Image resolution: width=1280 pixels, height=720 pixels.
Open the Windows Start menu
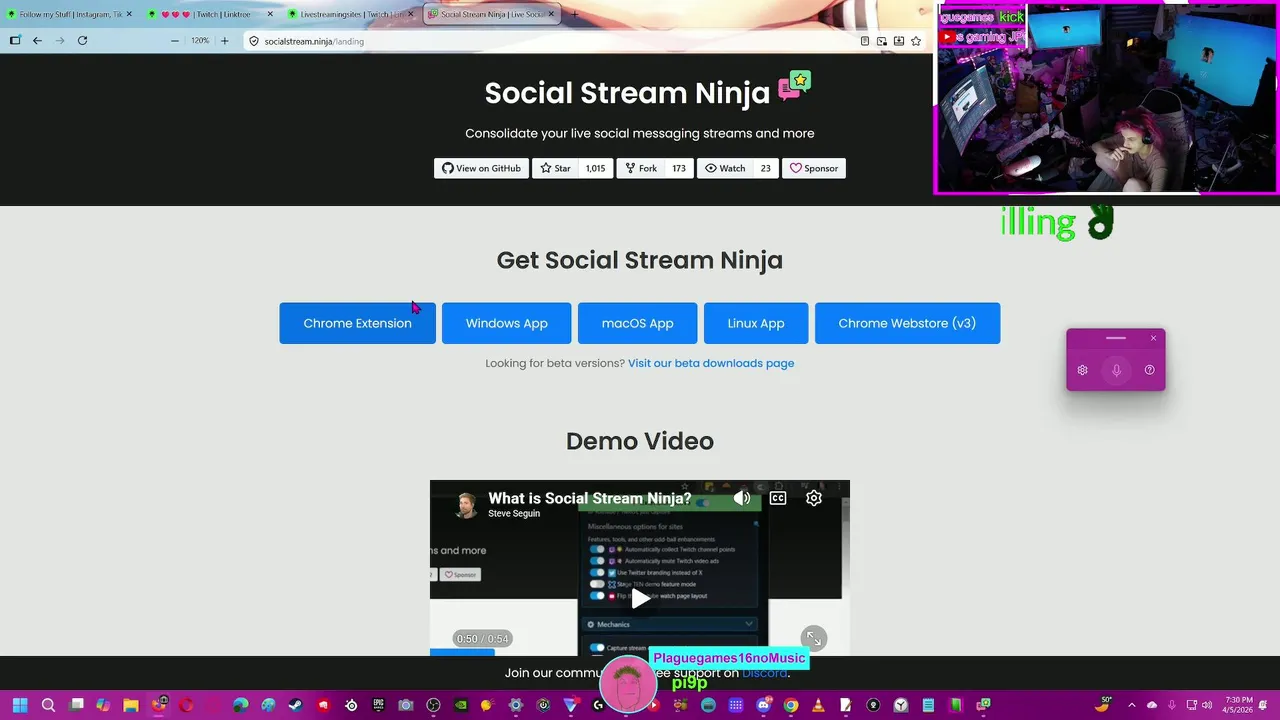click(20, 705)
